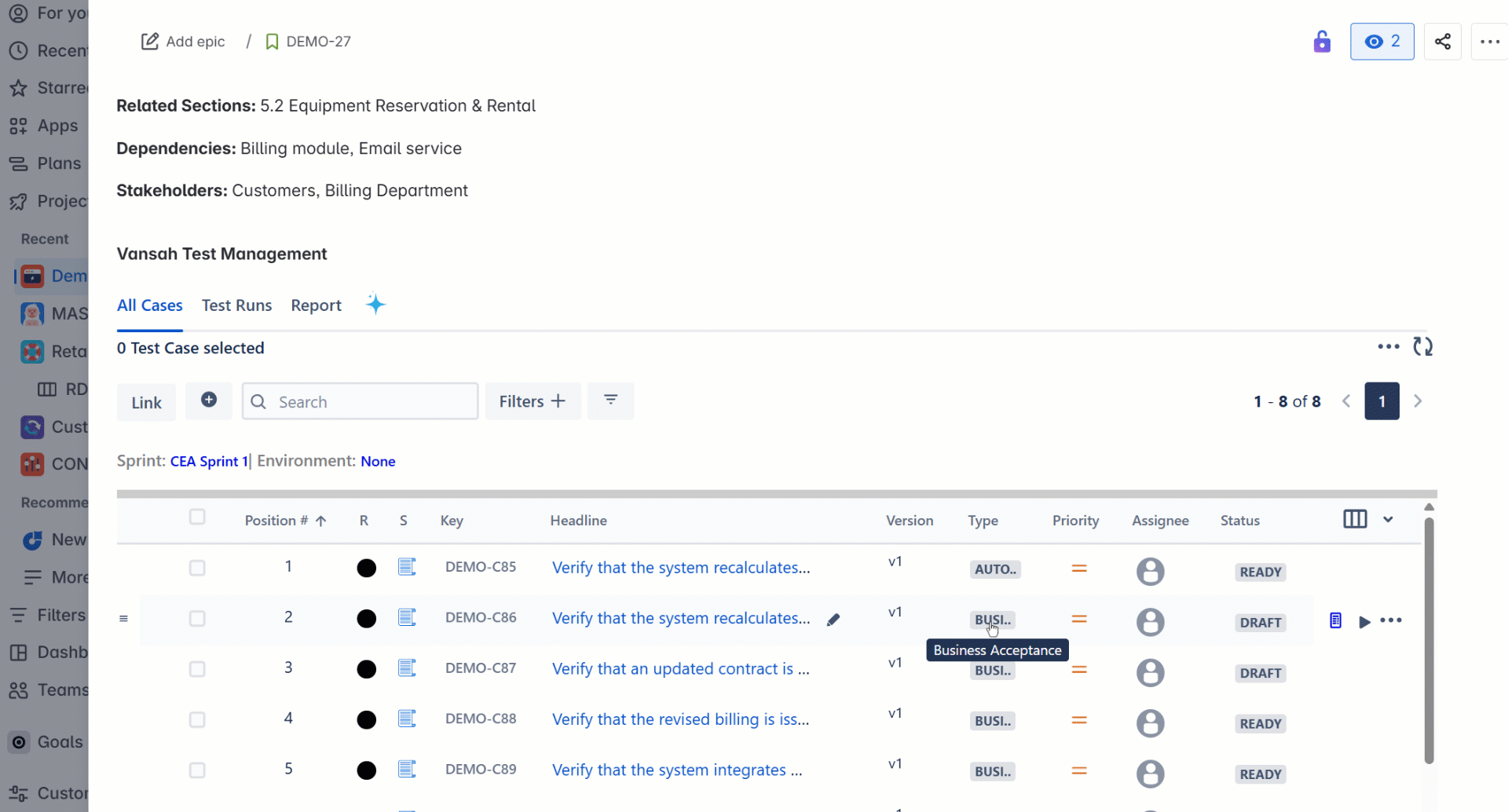Viewport: 1508px width, 812px height.
Task: Check the box for DEMO-C87
Action: click(197, 669)
